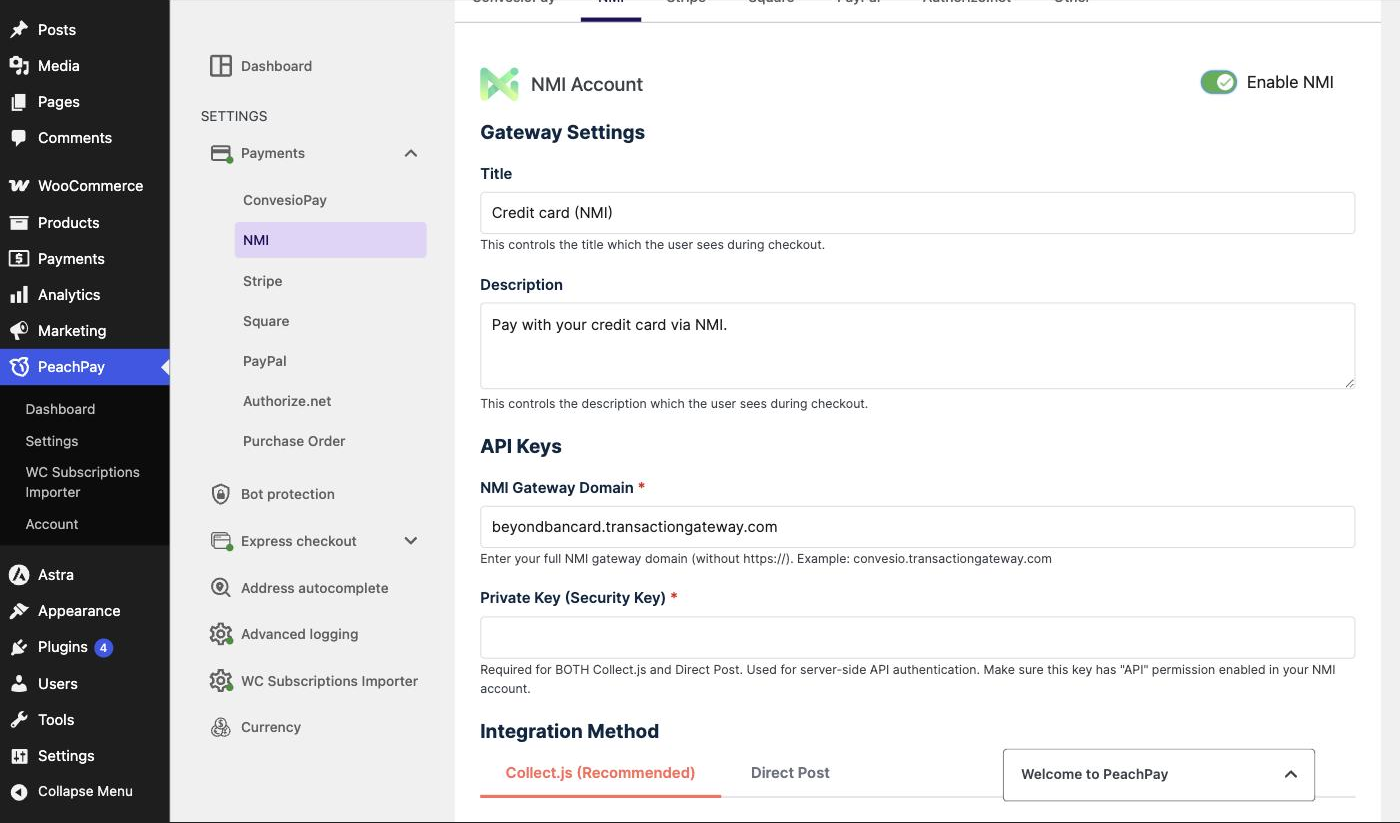Select the Collect.js (Recommended) tab
This screenshot has height=823, width=1400.
pos(600,773)
